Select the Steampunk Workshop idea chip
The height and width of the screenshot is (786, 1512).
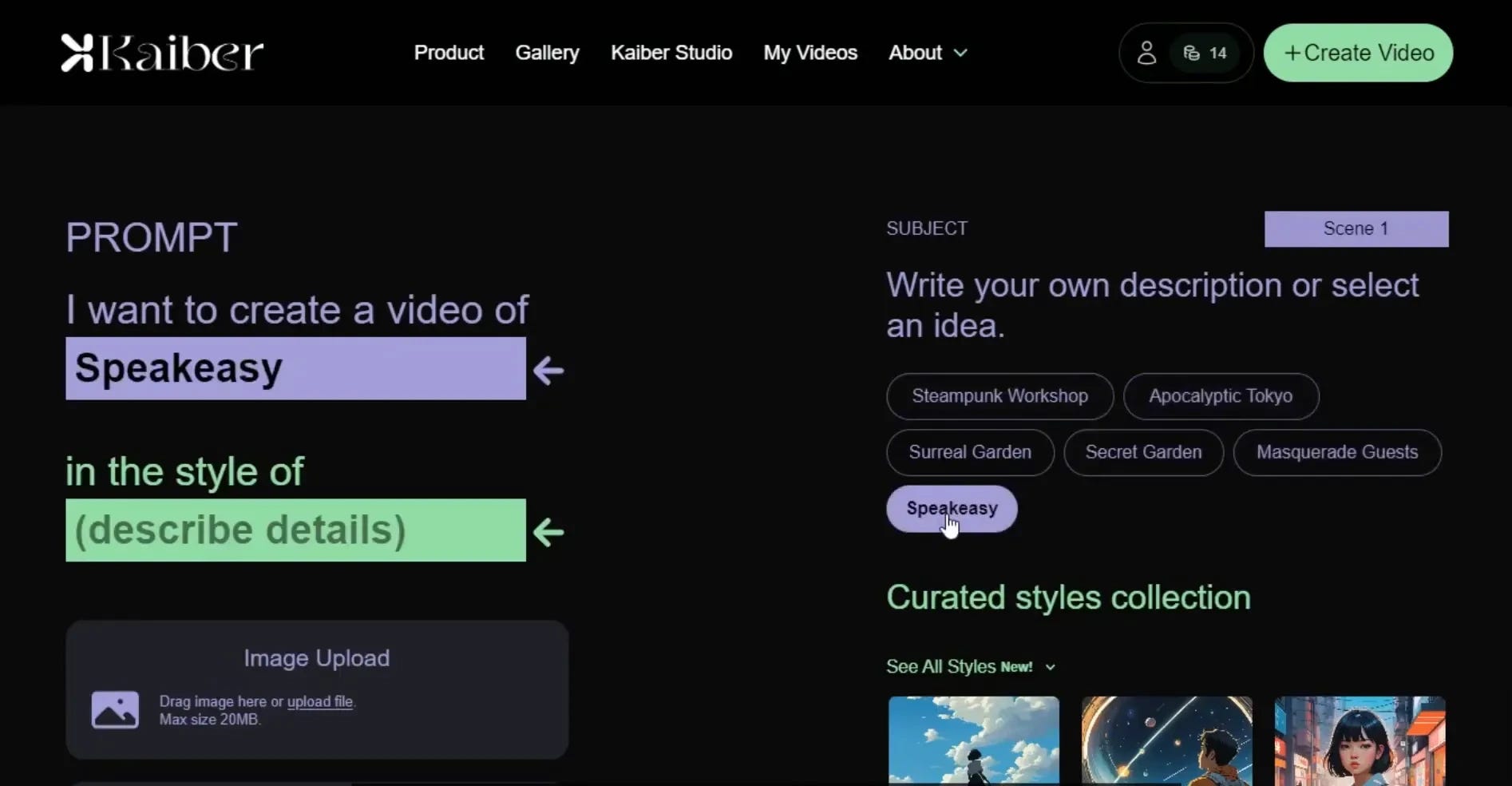pos(999,396)
